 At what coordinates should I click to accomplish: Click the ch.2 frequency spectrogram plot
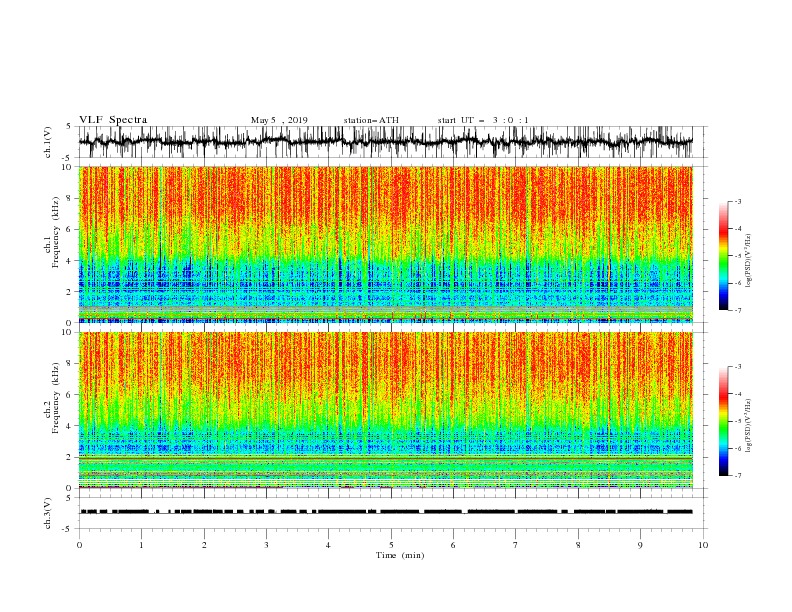385,410
